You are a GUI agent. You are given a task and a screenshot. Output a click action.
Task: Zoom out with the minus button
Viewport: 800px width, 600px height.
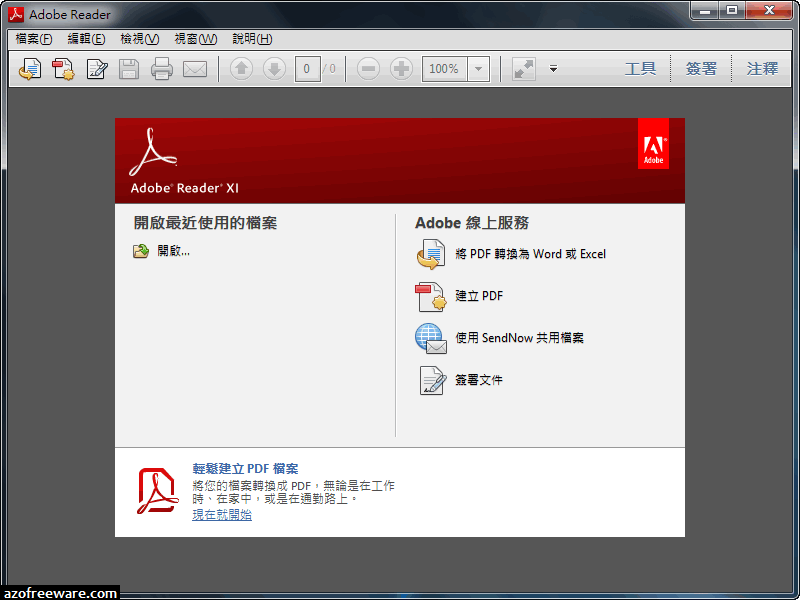pyautogui.click(x=368, y=69)
